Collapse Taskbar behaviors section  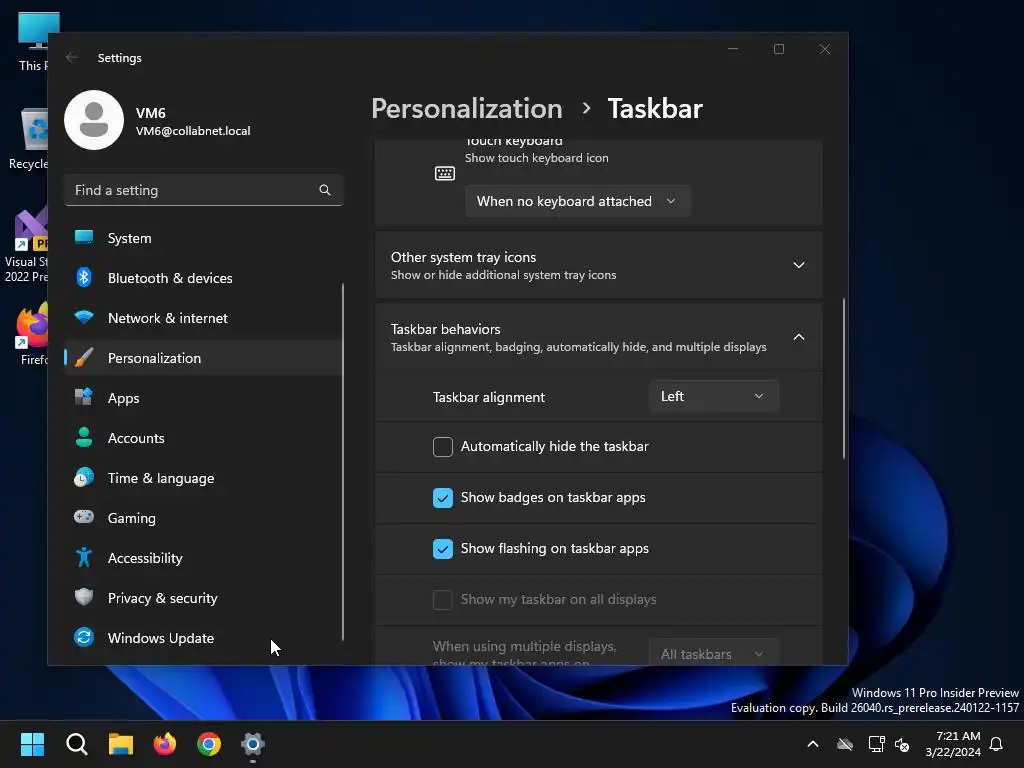(x=598, y=337)
